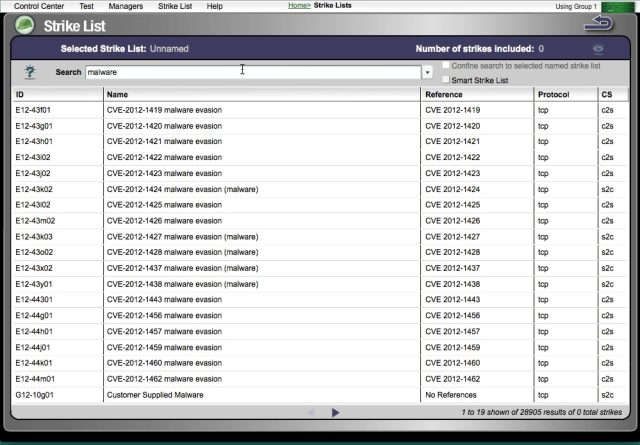Click Unnamed selected strike list name
Screen dimensions: 640x445
(x=169, y=49)
